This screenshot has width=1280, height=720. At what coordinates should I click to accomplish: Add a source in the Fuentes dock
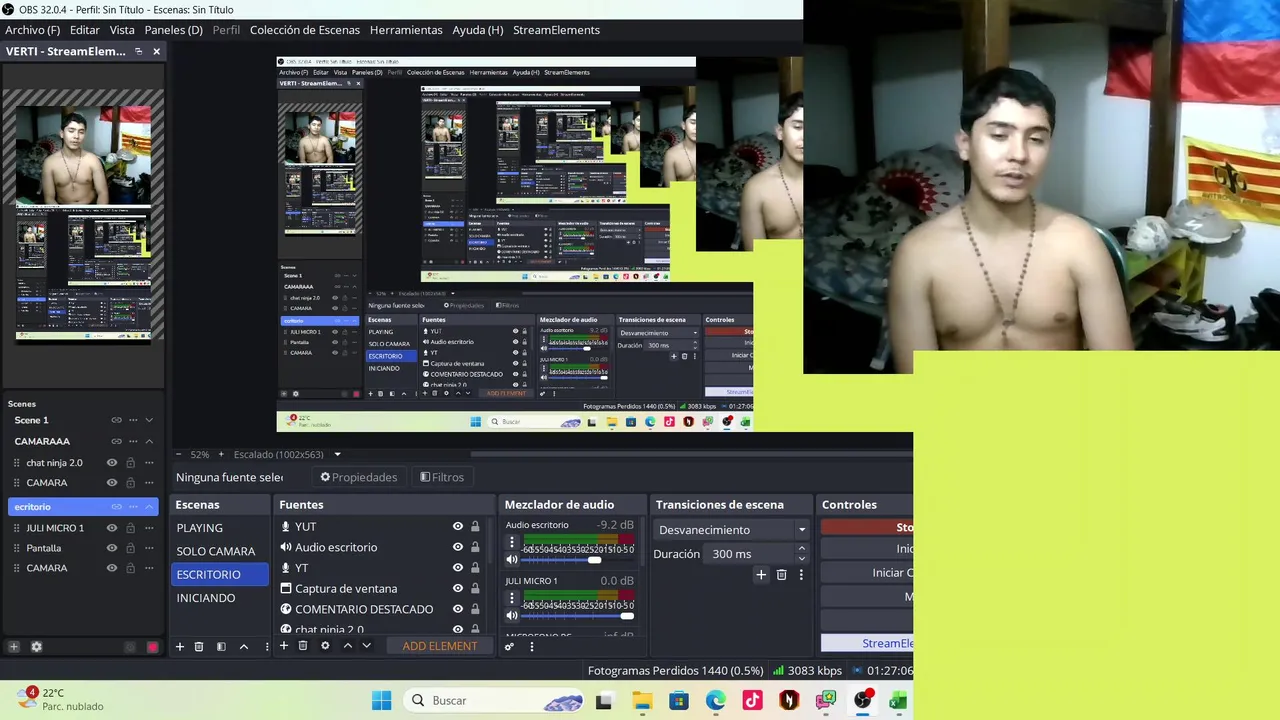pyautogui.click(x=284, y=646)
